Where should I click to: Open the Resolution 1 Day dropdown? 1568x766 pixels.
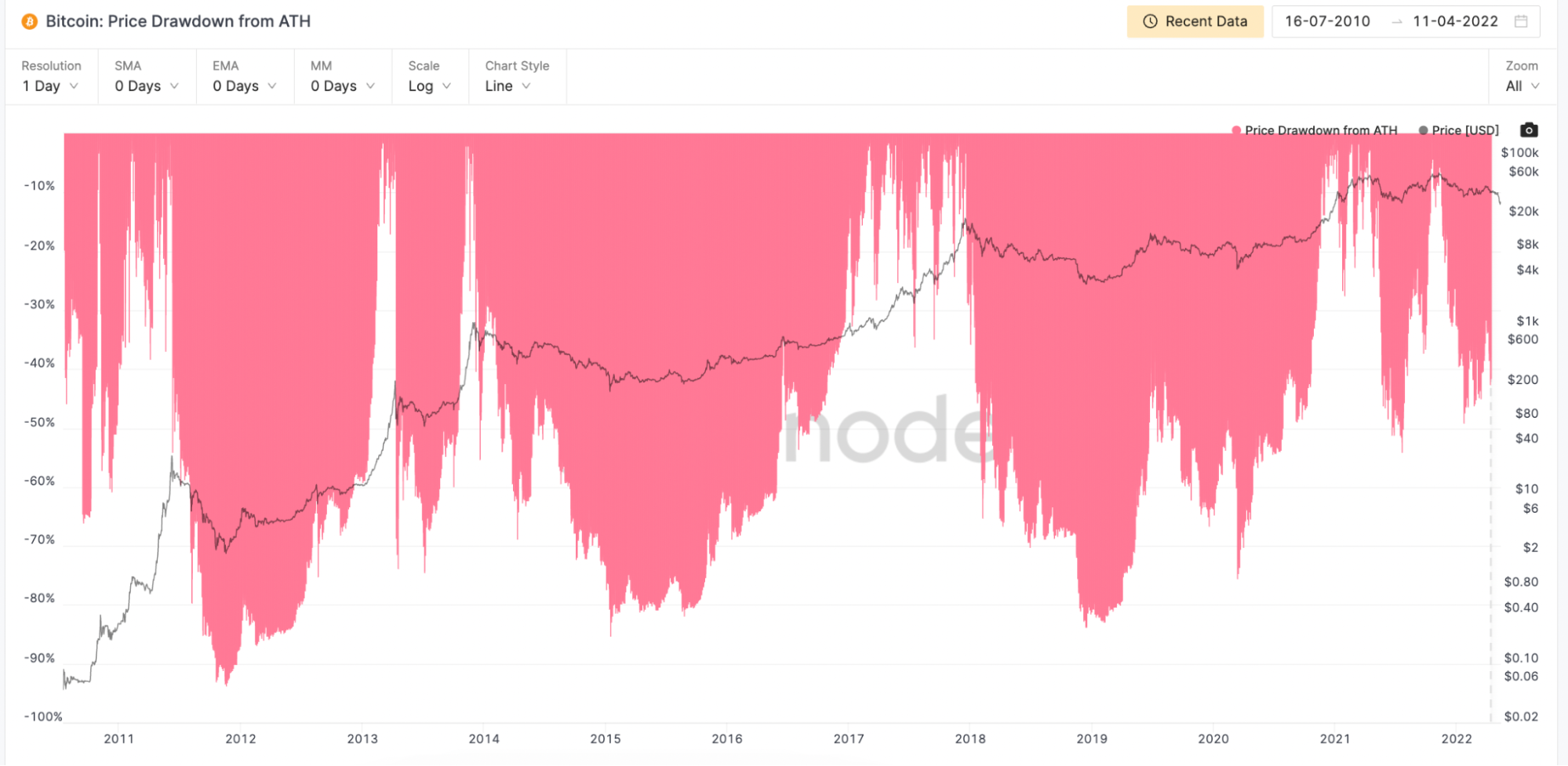click(x=50, y=86)
